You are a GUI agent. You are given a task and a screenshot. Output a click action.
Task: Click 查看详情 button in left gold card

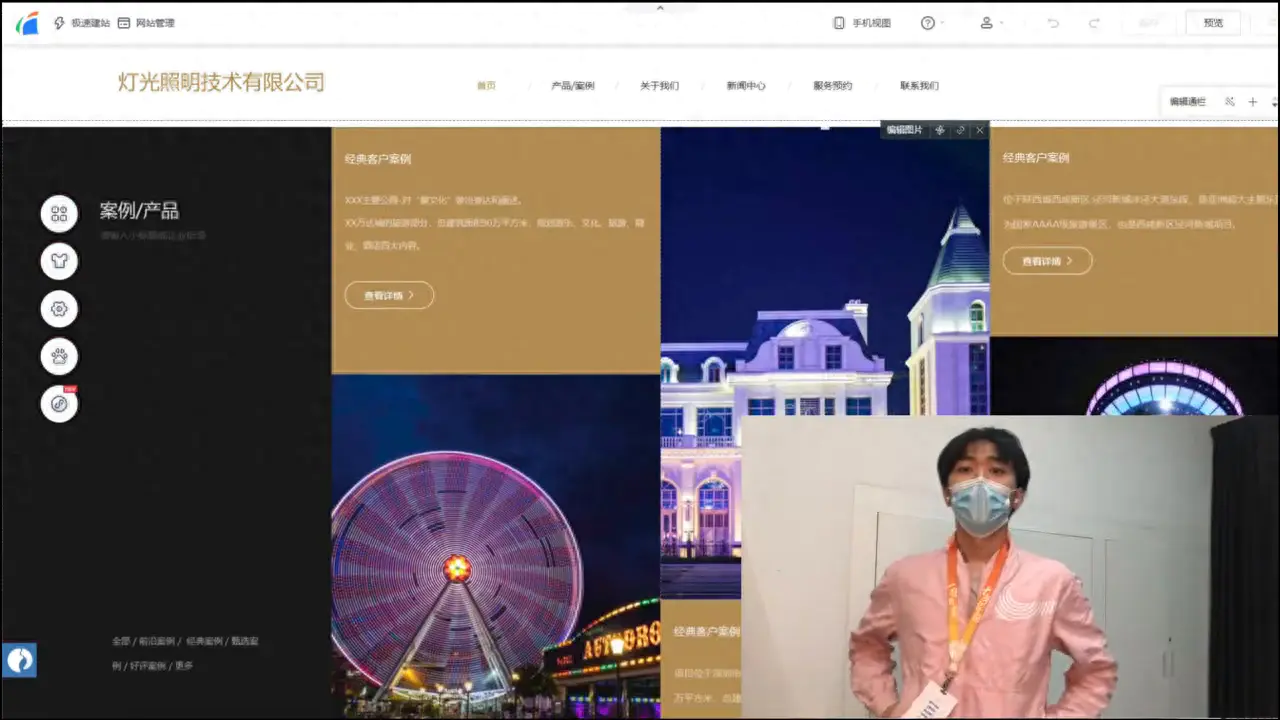pyautogui.click(x=389, y=295)
